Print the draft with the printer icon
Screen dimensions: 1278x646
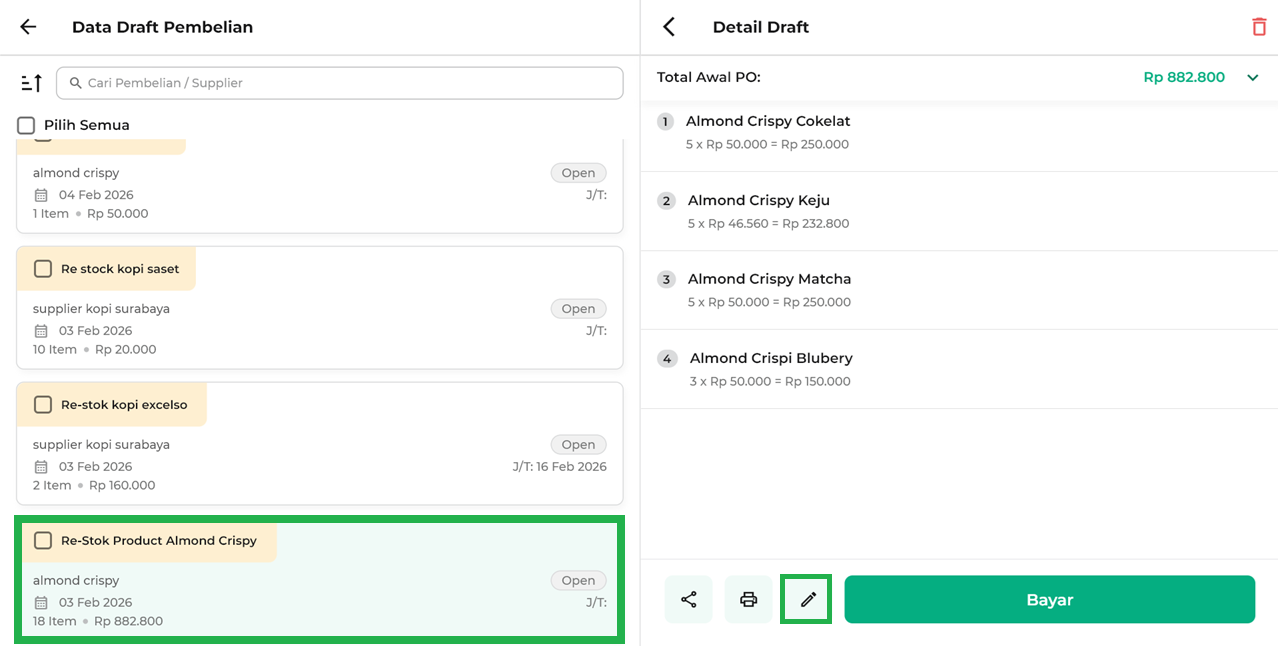coord(748,600)
